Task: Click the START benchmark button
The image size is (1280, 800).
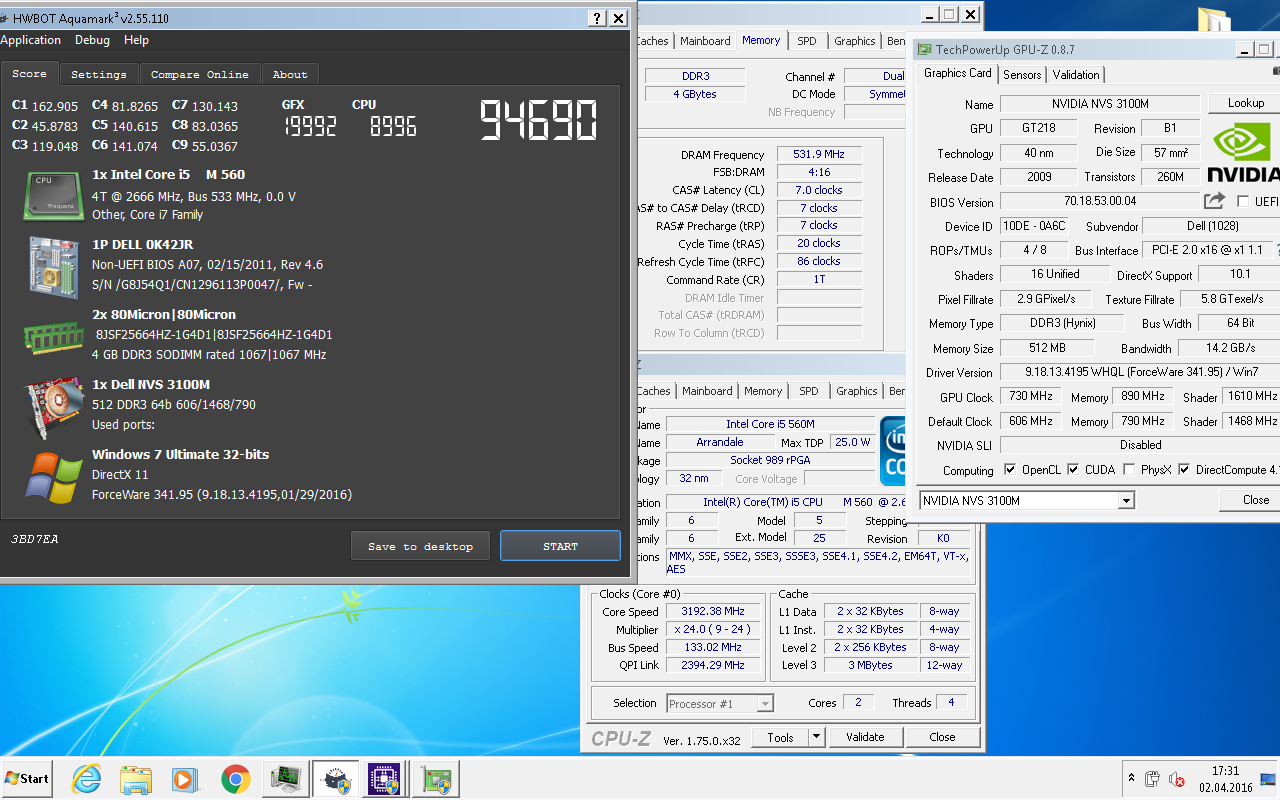Action: (560, 546)
